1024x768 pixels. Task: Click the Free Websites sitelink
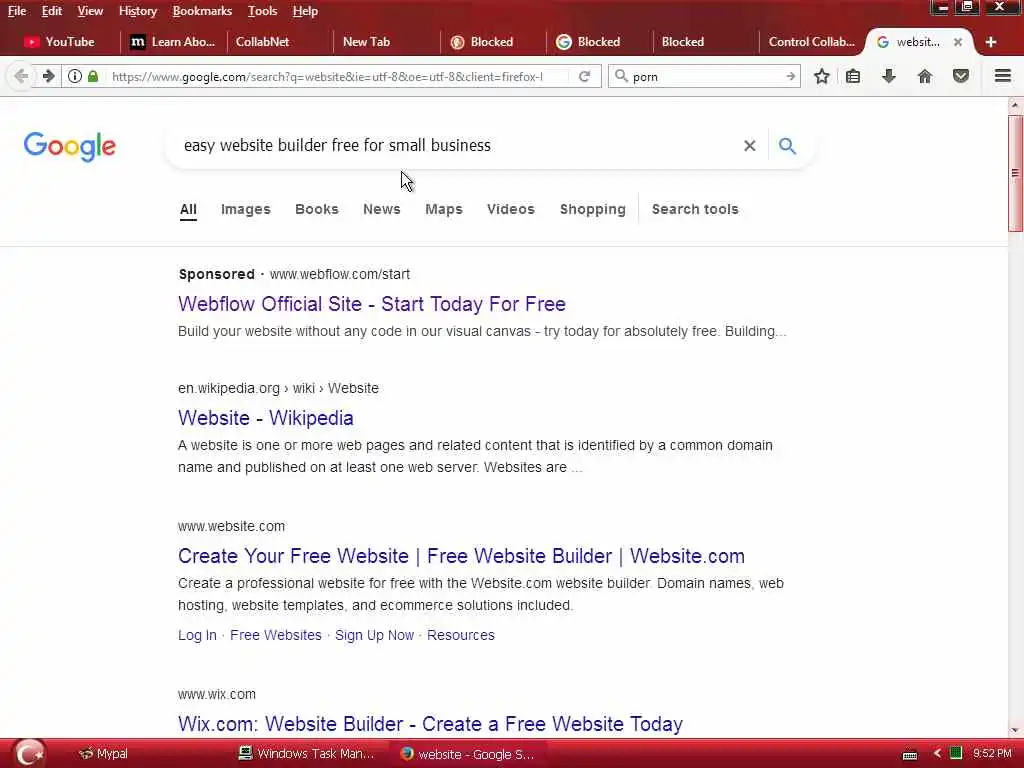(276, 635)
